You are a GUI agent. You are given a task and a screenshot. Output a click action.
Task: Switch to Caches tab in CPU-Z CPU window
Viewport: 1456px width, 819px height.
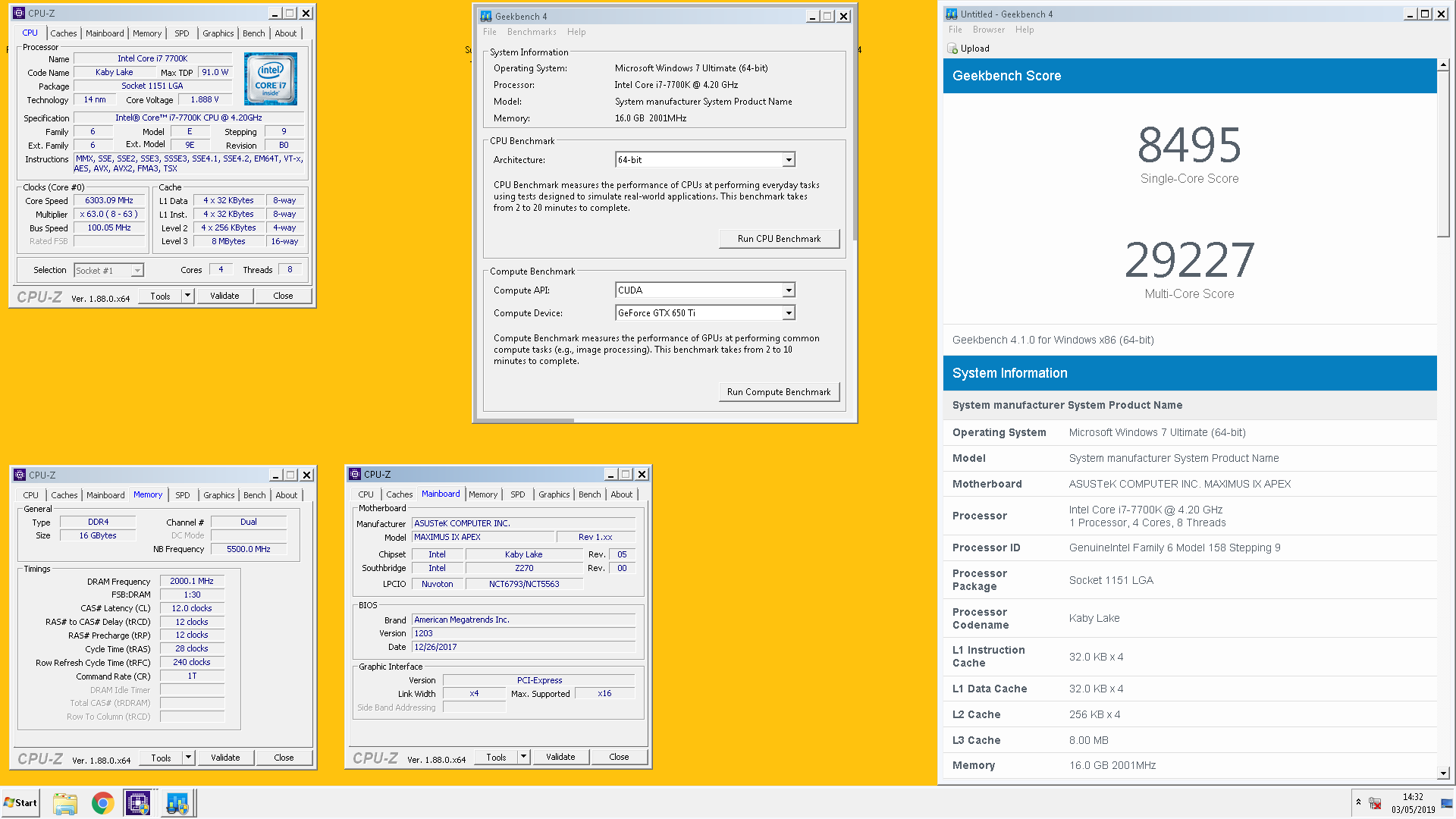[64, 33]
